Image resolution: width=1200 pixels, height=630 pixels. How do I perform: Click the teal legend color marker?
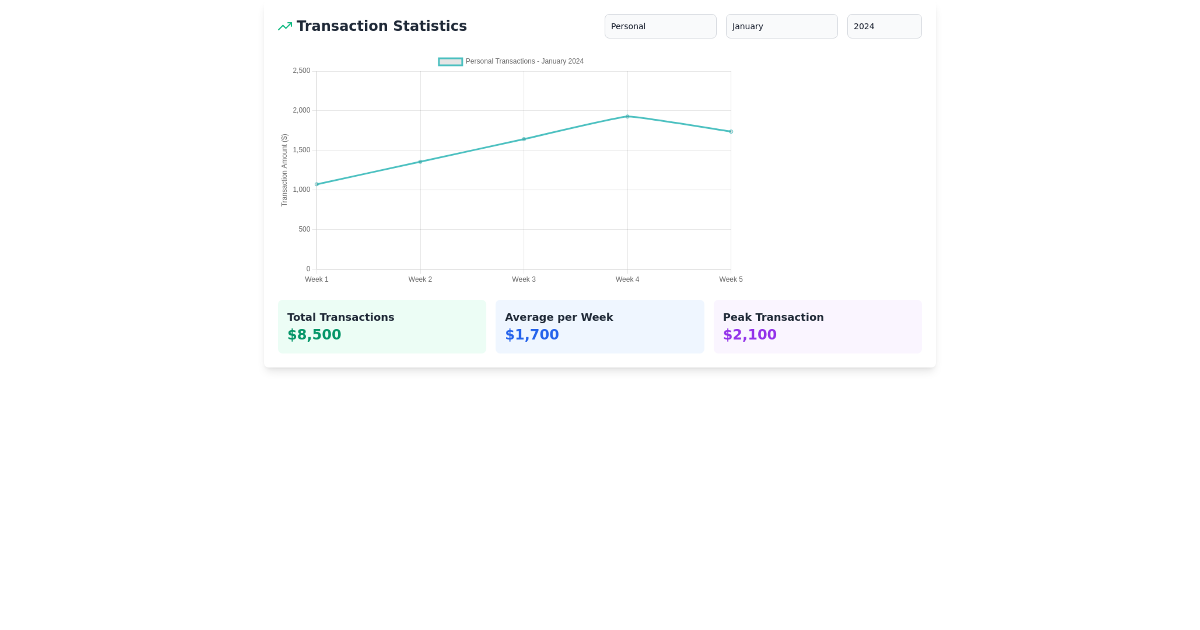click(448, 61)
